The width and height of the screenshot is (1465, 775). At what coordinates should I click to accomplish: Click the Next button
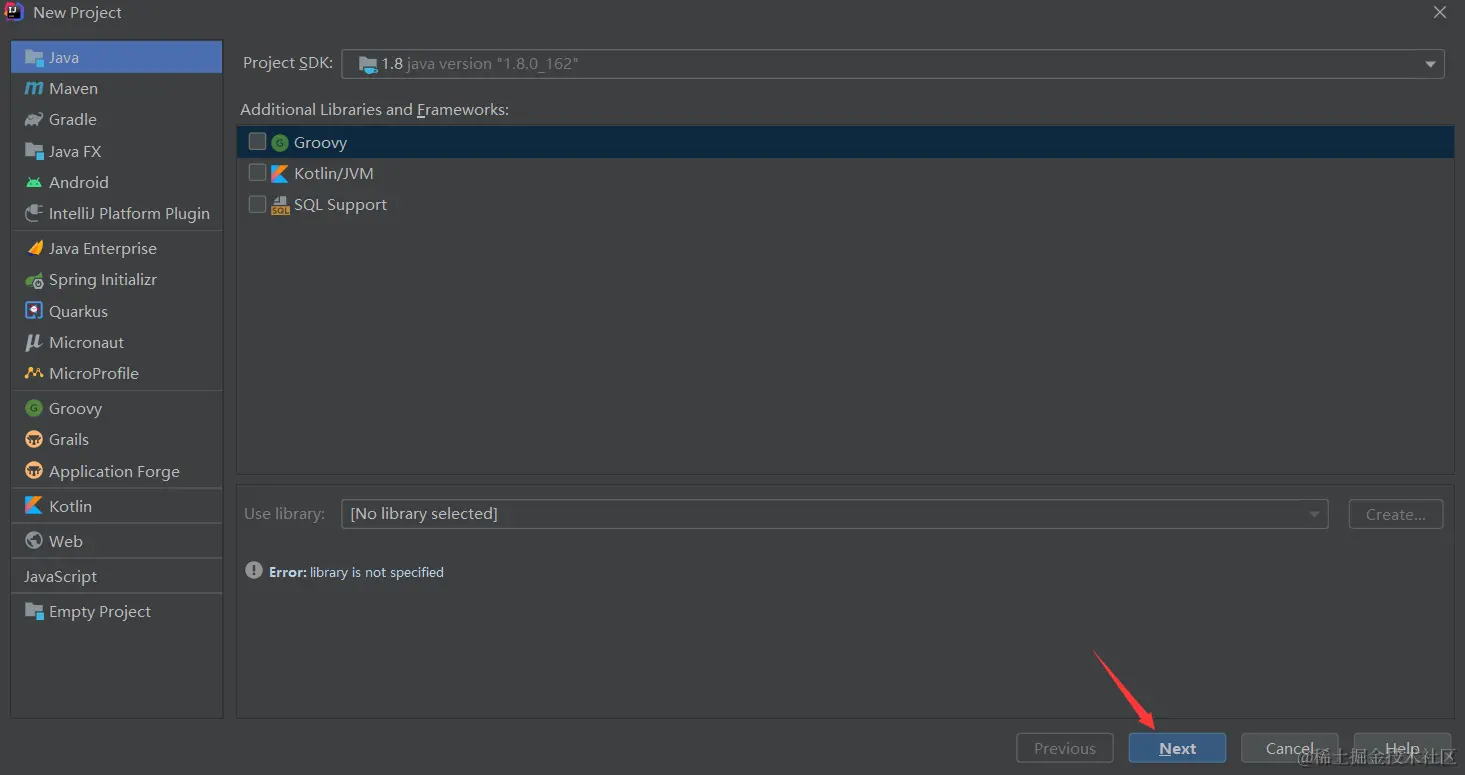click(x=1177, y=748)
